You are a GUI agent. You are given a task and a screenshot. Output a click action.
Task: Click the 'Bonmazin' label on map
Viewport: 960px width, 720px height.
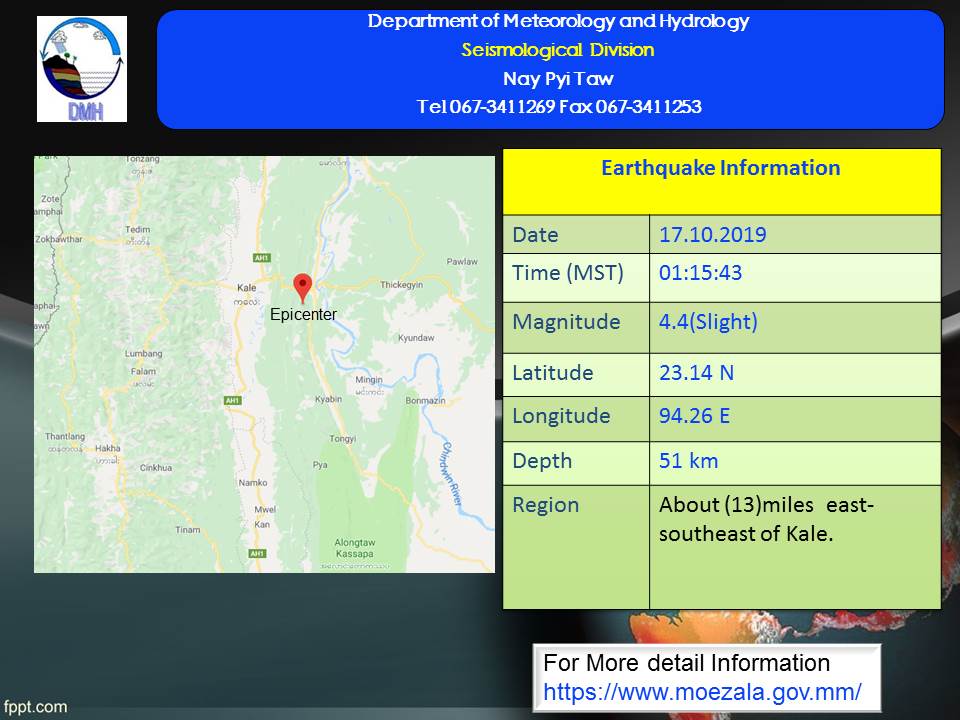426,400
